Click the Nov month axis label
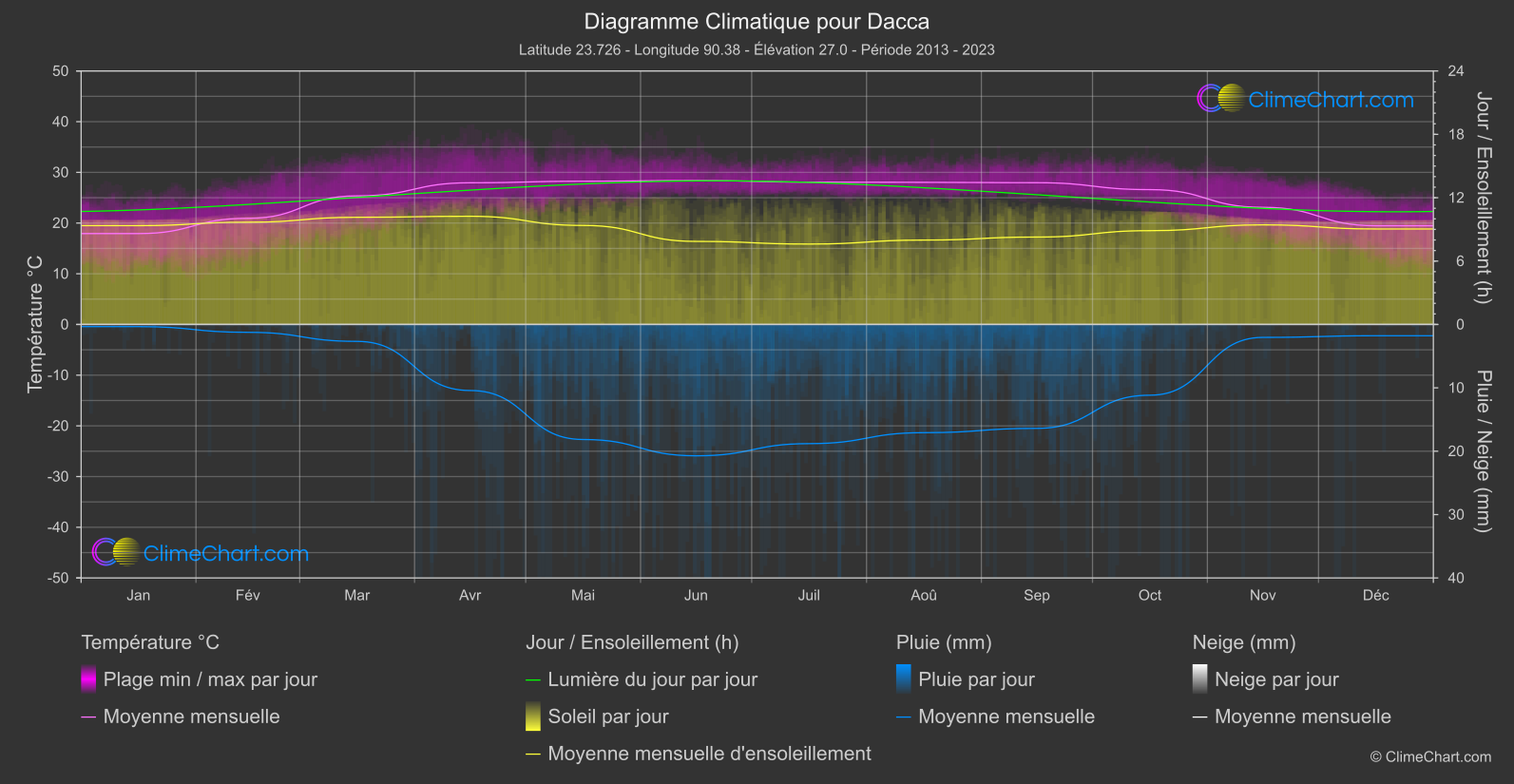The height and width of the screenshot is (784, 1514). coord(1263,595)
